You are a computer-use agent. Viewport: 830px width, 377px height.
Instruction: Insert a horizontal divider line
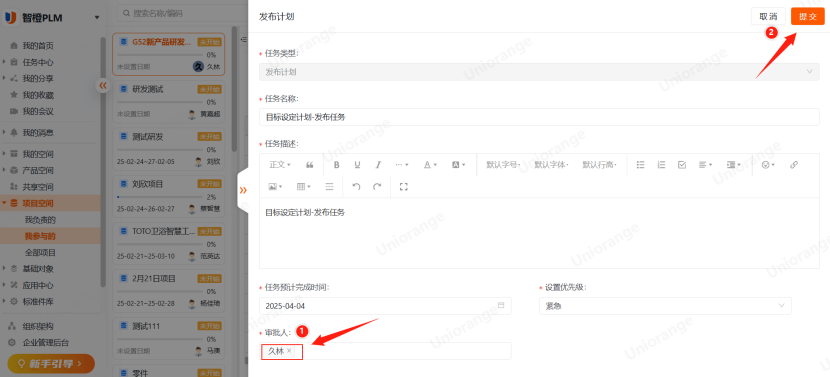point(329,186)
